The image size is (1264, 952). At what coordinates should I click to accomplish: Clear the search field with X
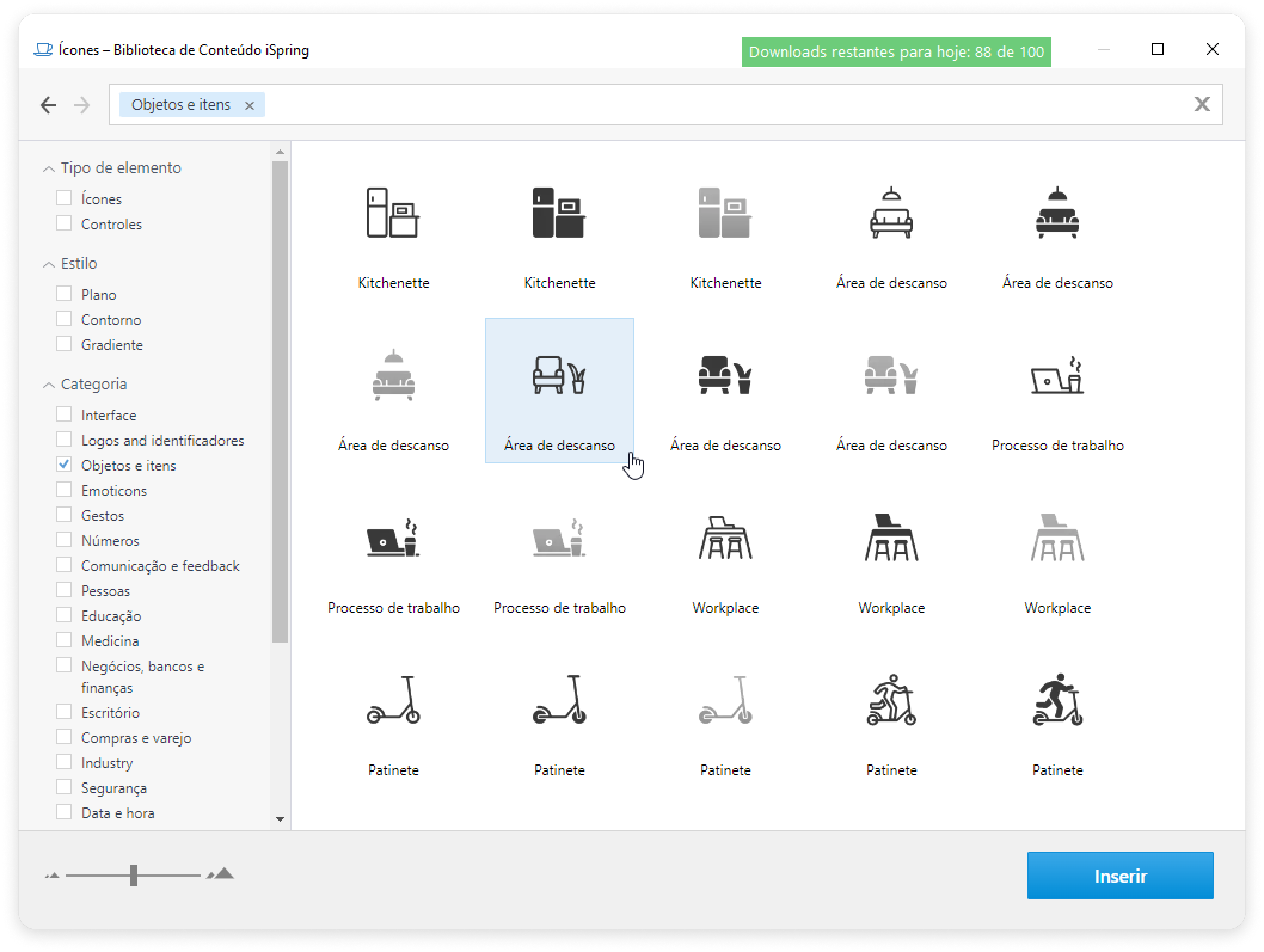click(1202, 105)
